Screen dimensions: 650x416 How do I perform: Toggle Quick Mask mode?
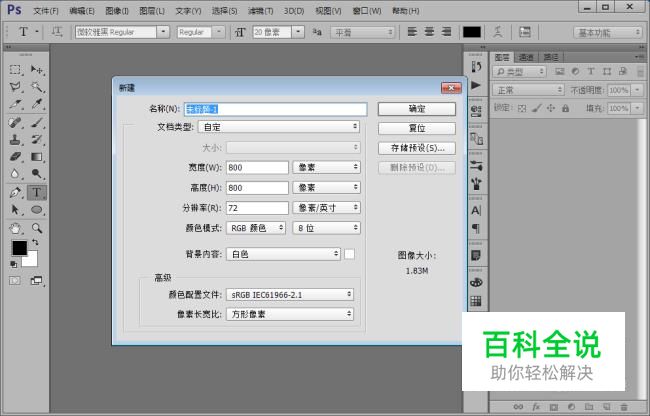tap(15, 281)
